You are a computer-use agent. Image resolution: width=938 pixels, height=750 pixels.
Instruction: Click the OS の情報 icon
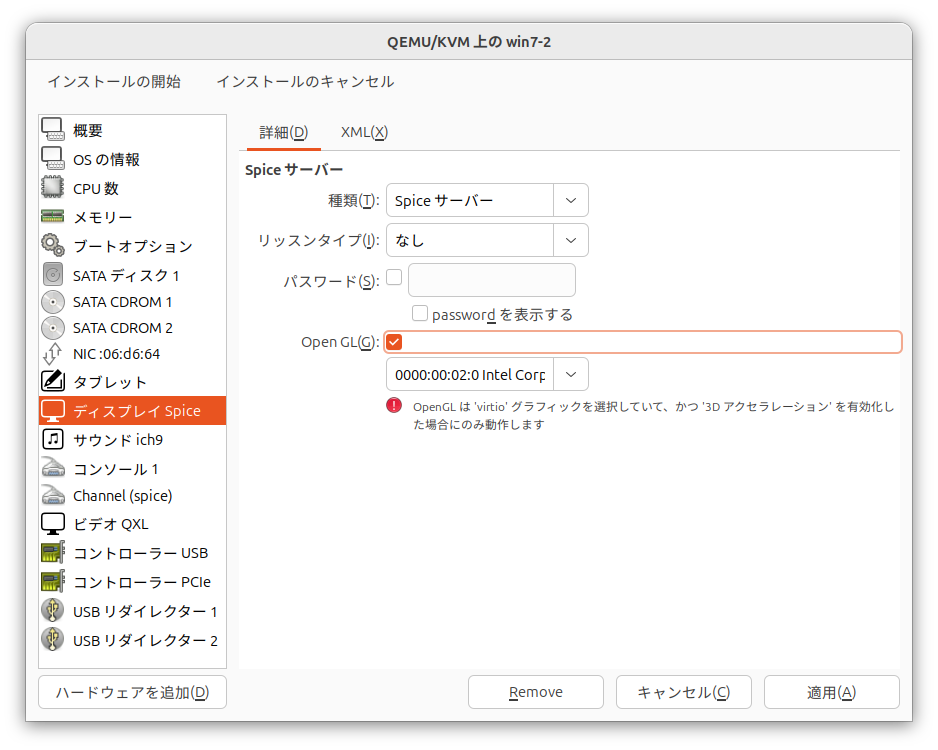tap(53, 158)
